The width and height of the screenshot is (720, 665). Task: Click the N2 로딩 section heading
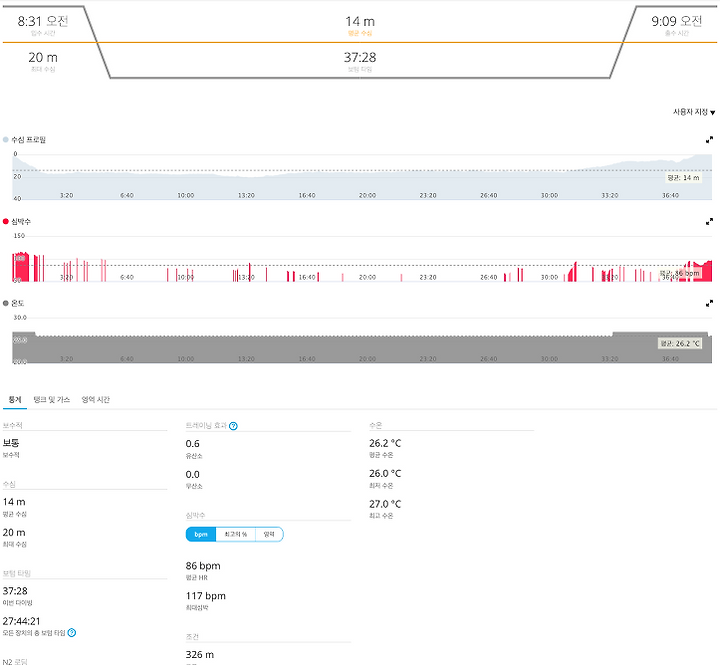click(x=15, y=662)
